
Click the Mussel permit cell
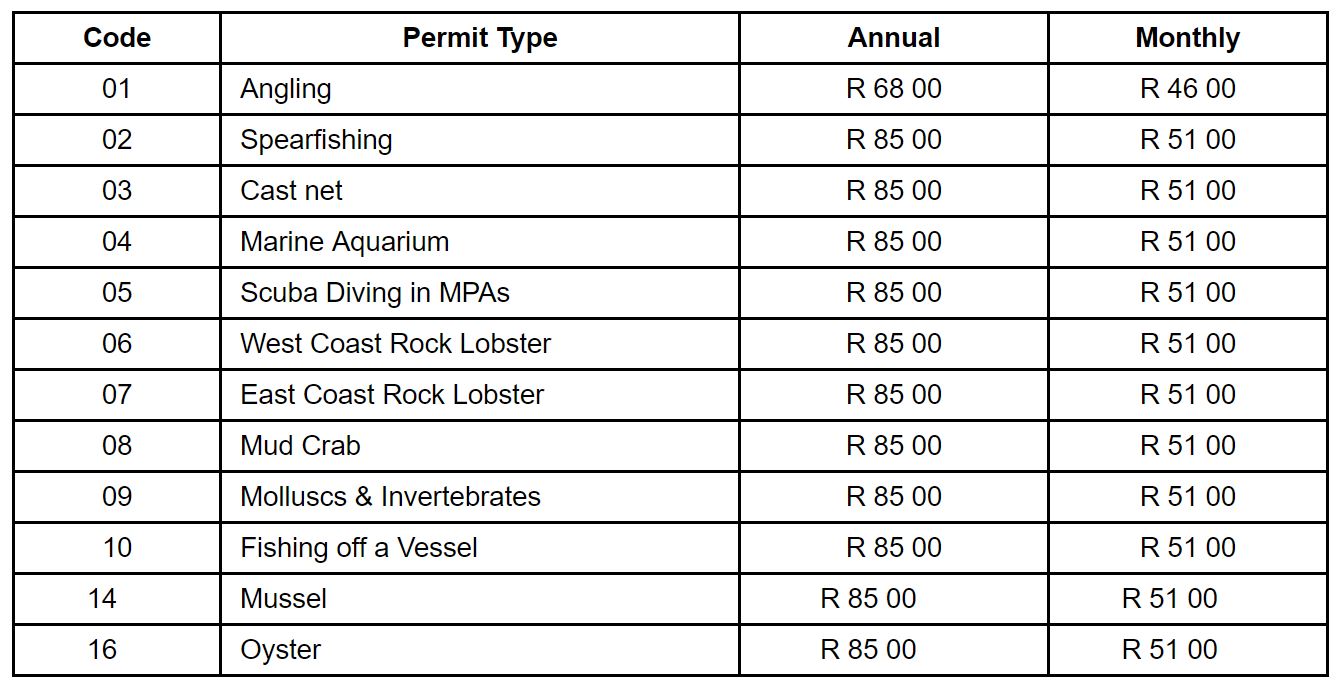(x=283, y=599)
